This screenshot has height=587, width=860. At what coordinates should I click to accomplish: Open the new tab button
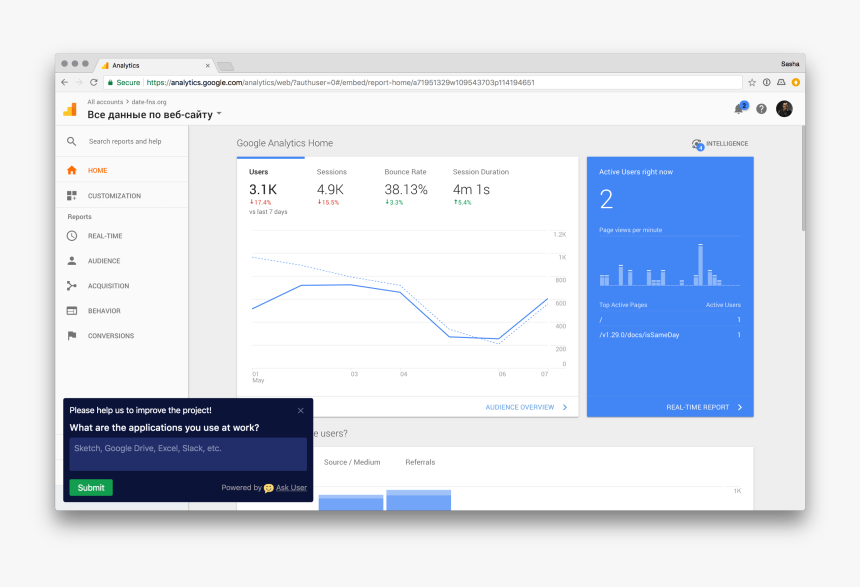[225, 66]
